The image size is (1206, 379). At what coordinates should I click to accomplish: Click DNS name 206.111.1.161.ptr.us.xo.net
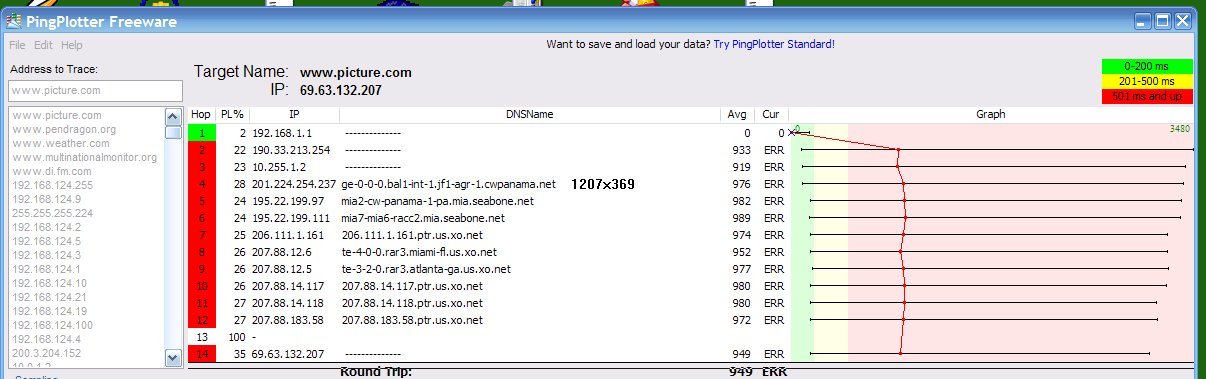tap(411, 235)
